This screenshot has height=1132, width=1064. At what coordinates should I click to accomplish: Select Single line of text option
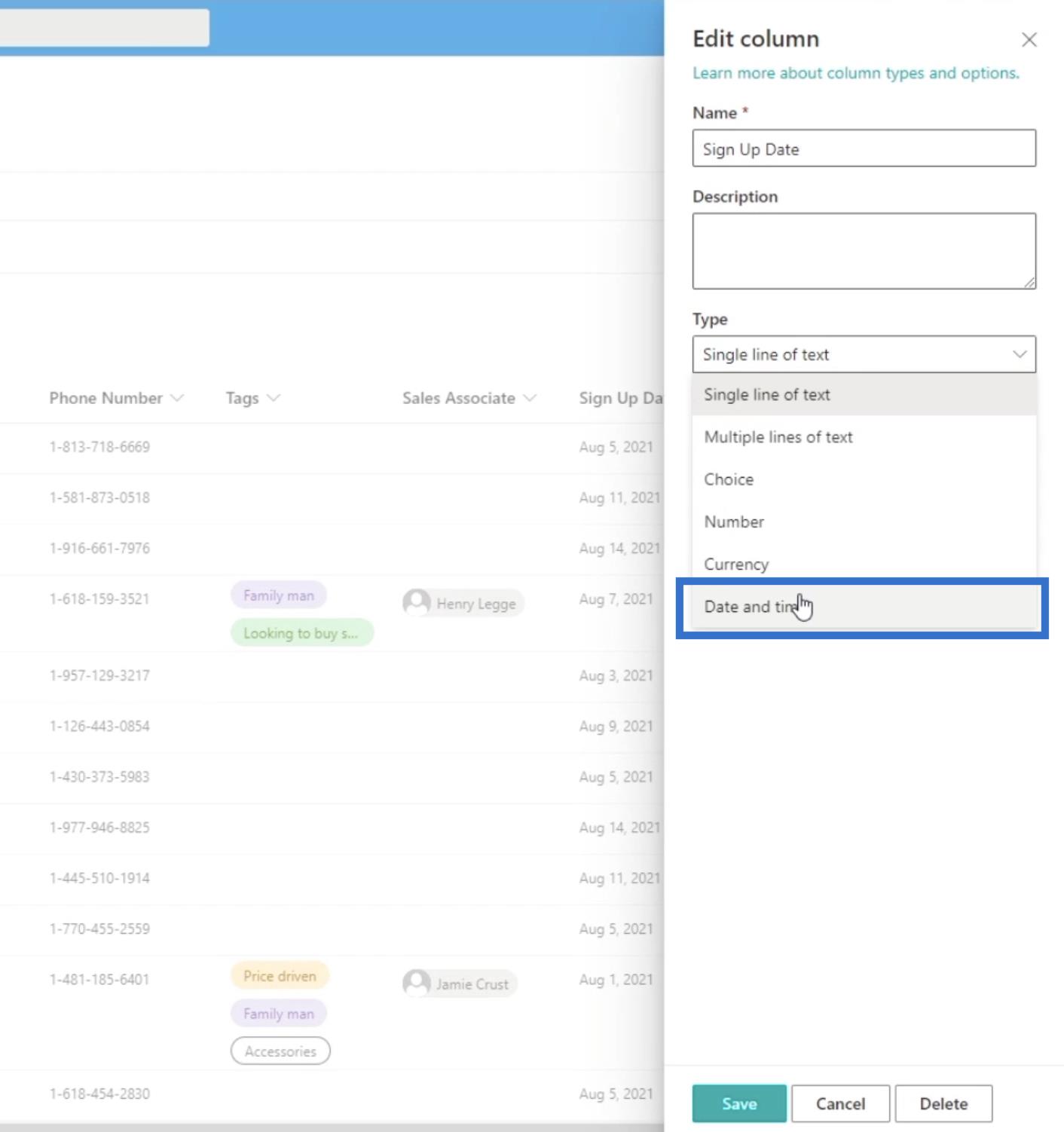[864, 395]
